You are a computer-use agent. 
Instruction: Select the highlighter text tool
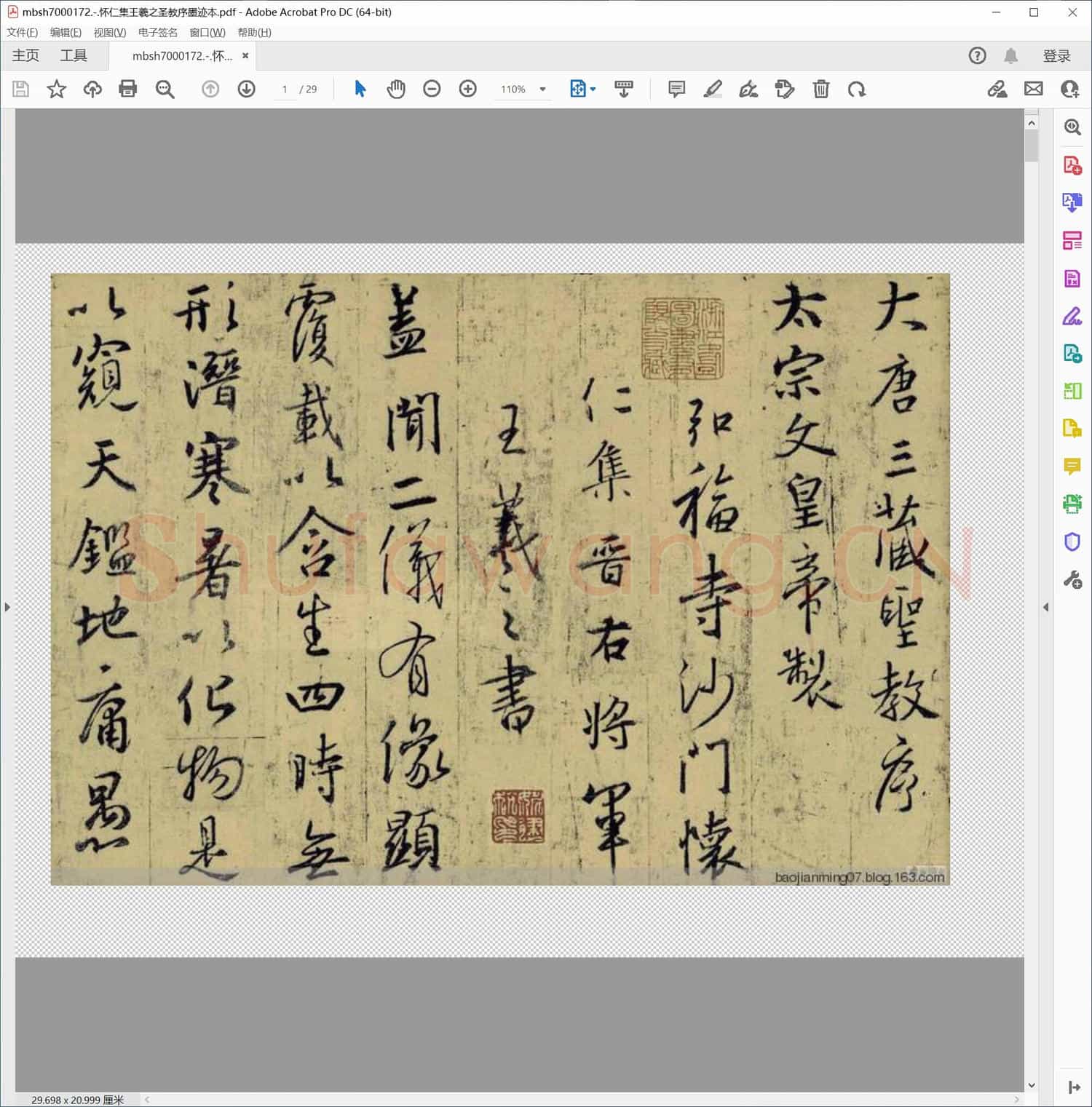point(713,89)
